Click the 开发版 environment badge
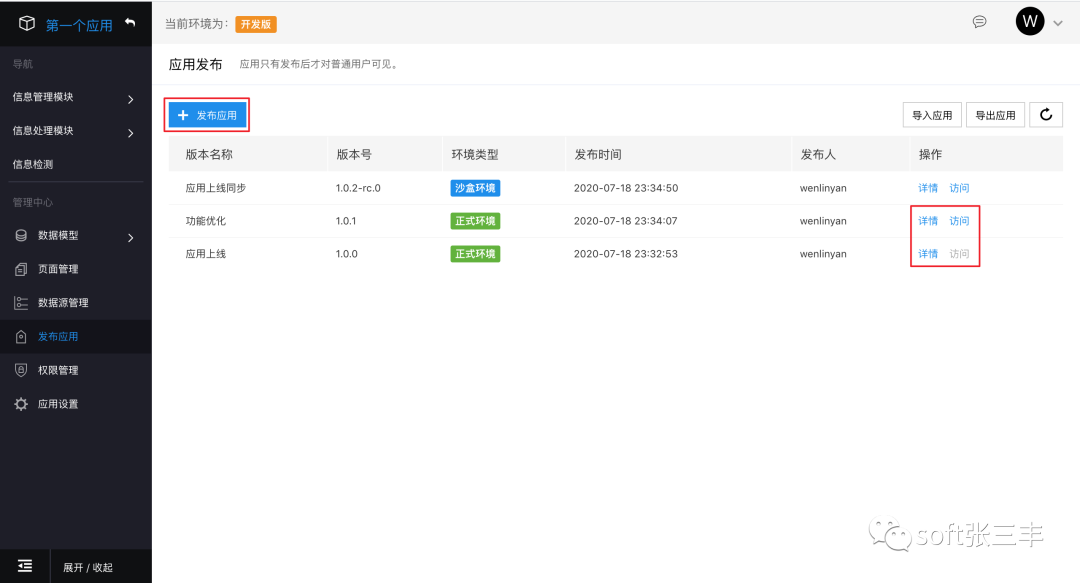This screenshot has height=583, width=1080. point(256,24)
